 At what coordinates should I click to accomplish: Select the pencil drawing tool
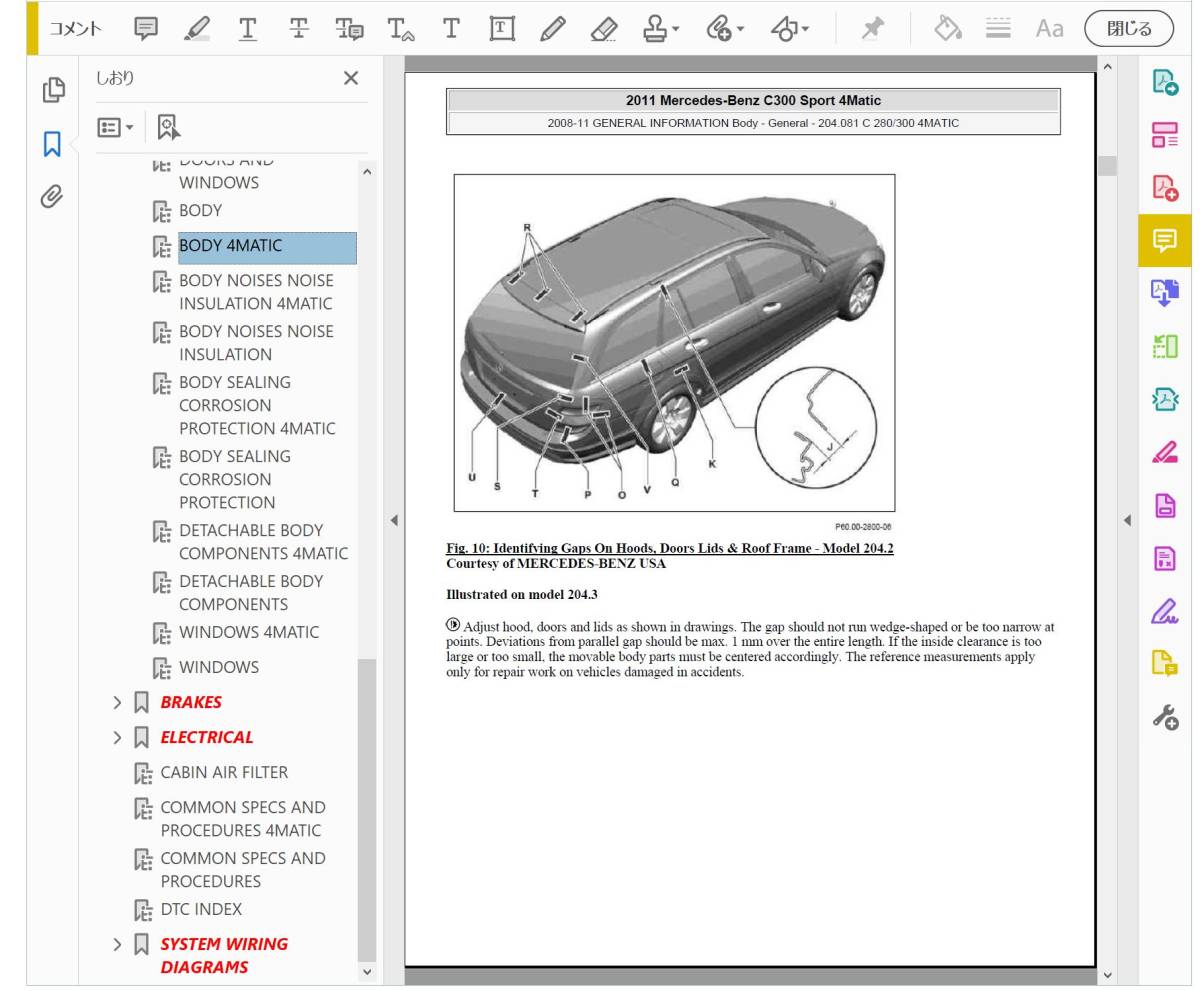tap(552, 29)
